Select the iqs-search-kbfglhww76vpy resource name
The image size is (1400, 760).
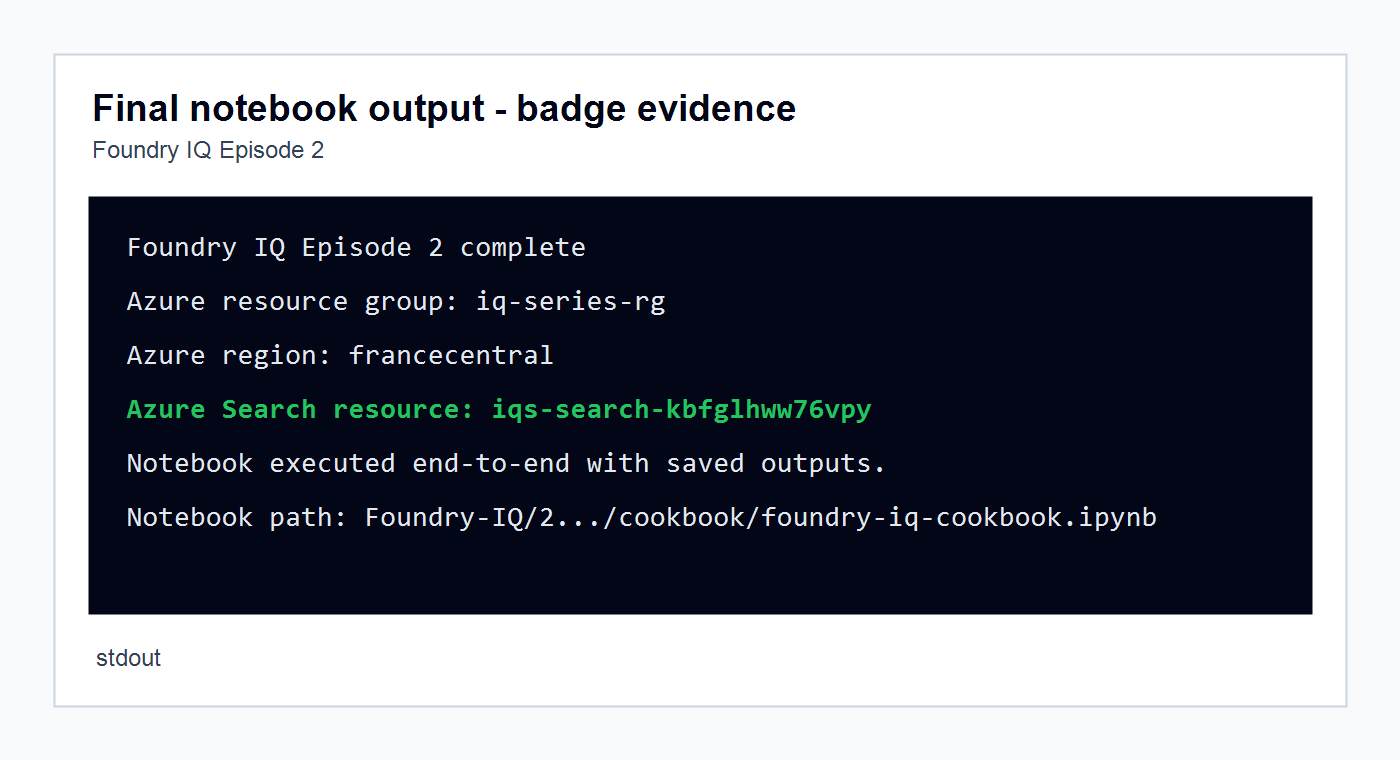pyautogui.click(x=682, y=409)
